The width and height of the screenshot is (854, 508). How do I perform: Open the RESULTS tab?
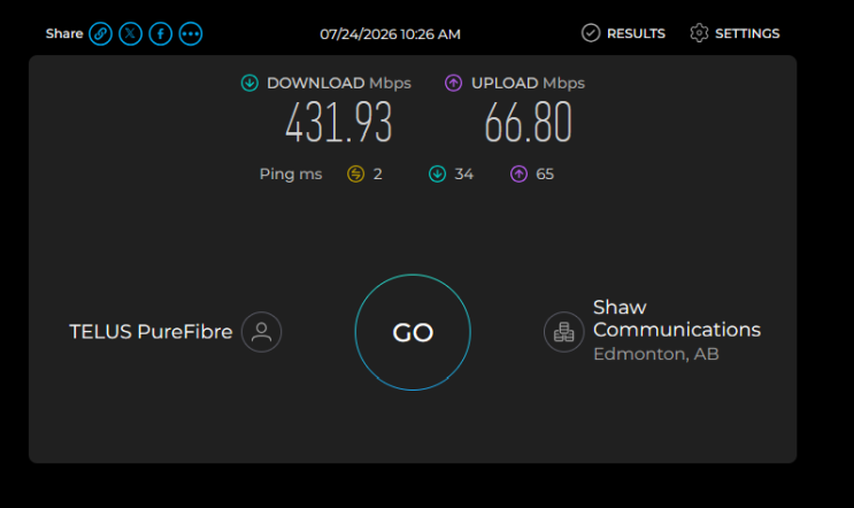(624, 33)
